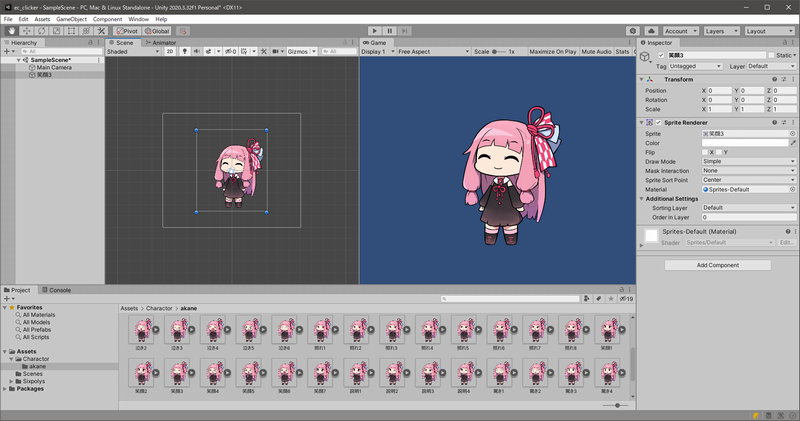Open Sprite Renderer help icon
The width and height of the screenshot is (800, 421).
[x=774, y=122]
